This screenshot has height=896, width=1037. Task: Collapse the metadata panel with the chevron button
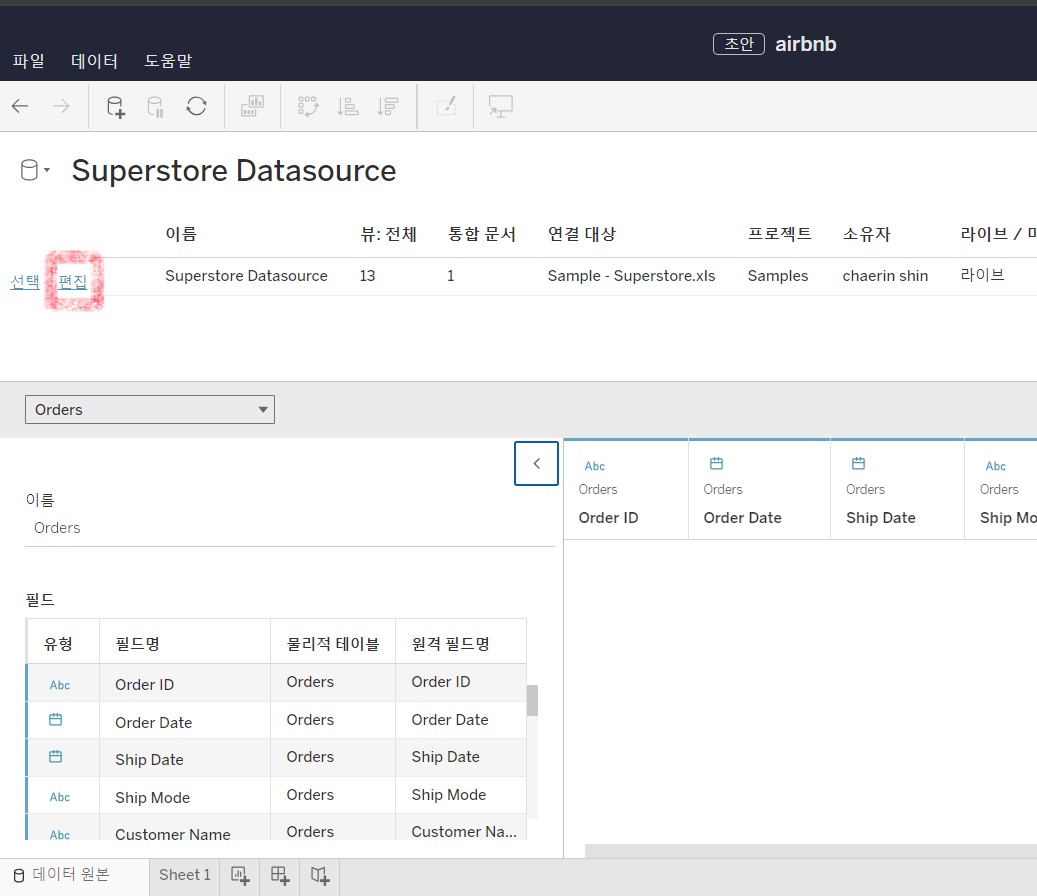click(x=536, y=464)
